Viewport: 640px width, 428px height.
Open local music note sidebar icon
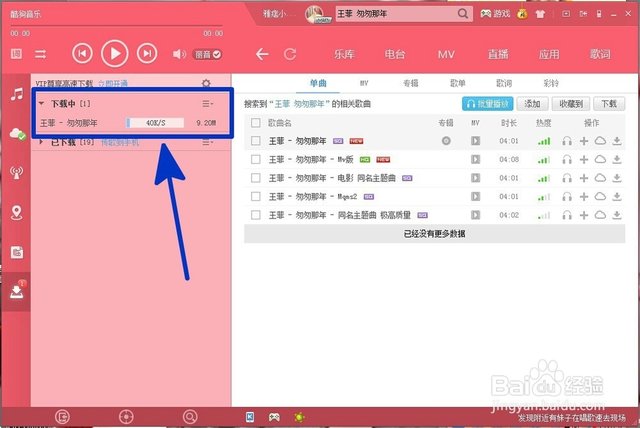tap(17, 95)
